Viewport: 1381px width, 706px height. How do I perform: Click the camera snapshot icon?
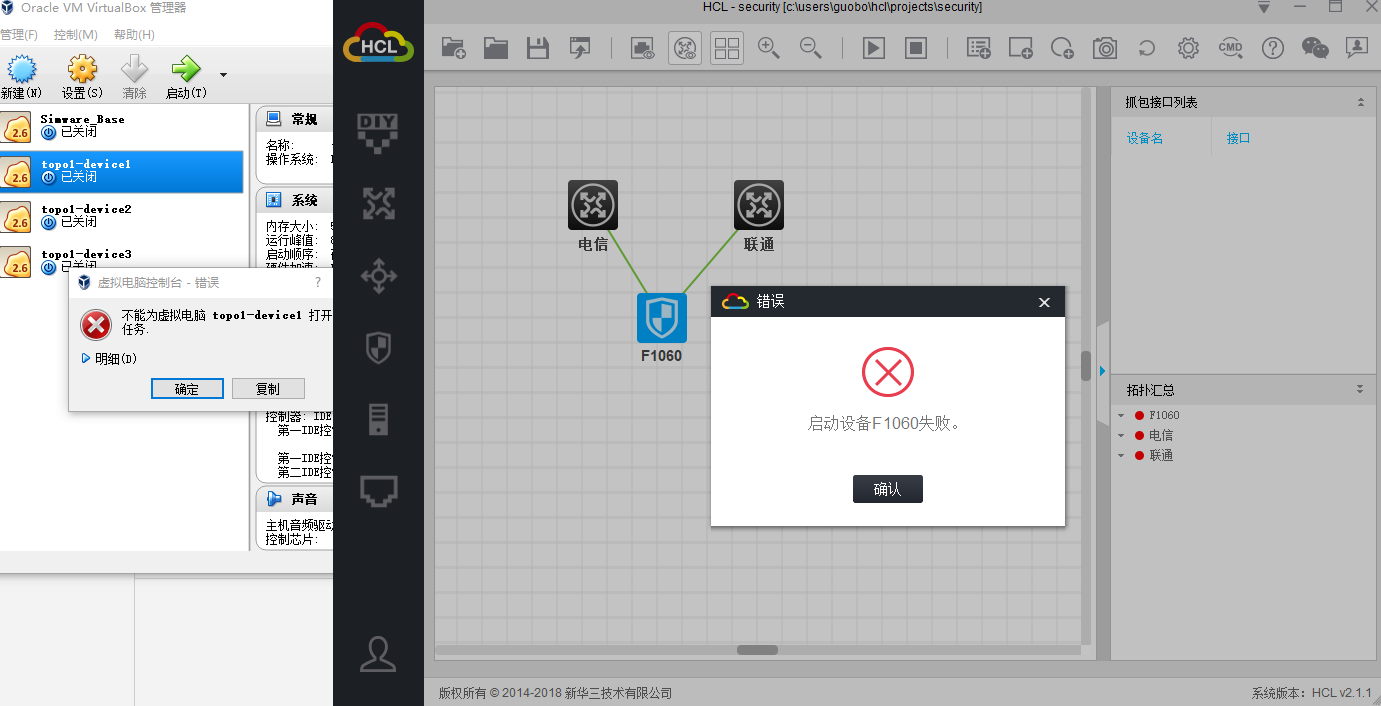pyautogui.click(x=1105, y=47)
